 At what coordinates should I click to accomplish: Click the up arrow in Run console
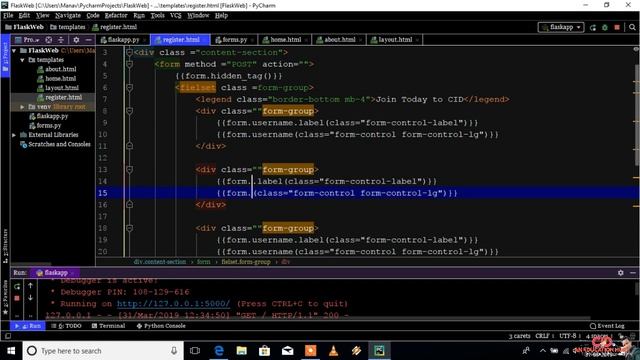[31, 286]
